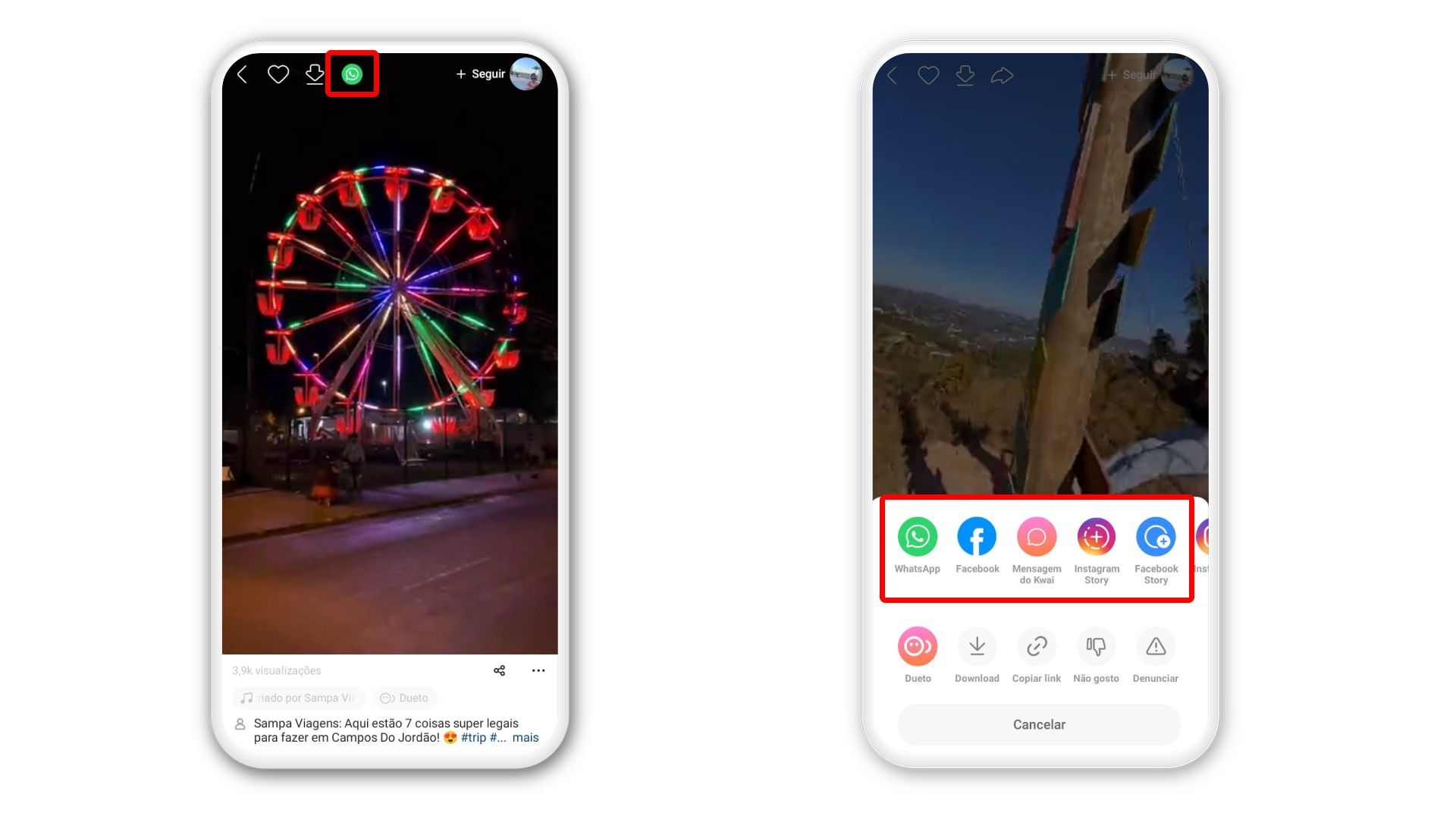Expand the Dueto option in share sheet
The height and width of the screenshot is (819, 1456).
pos(918,646)
